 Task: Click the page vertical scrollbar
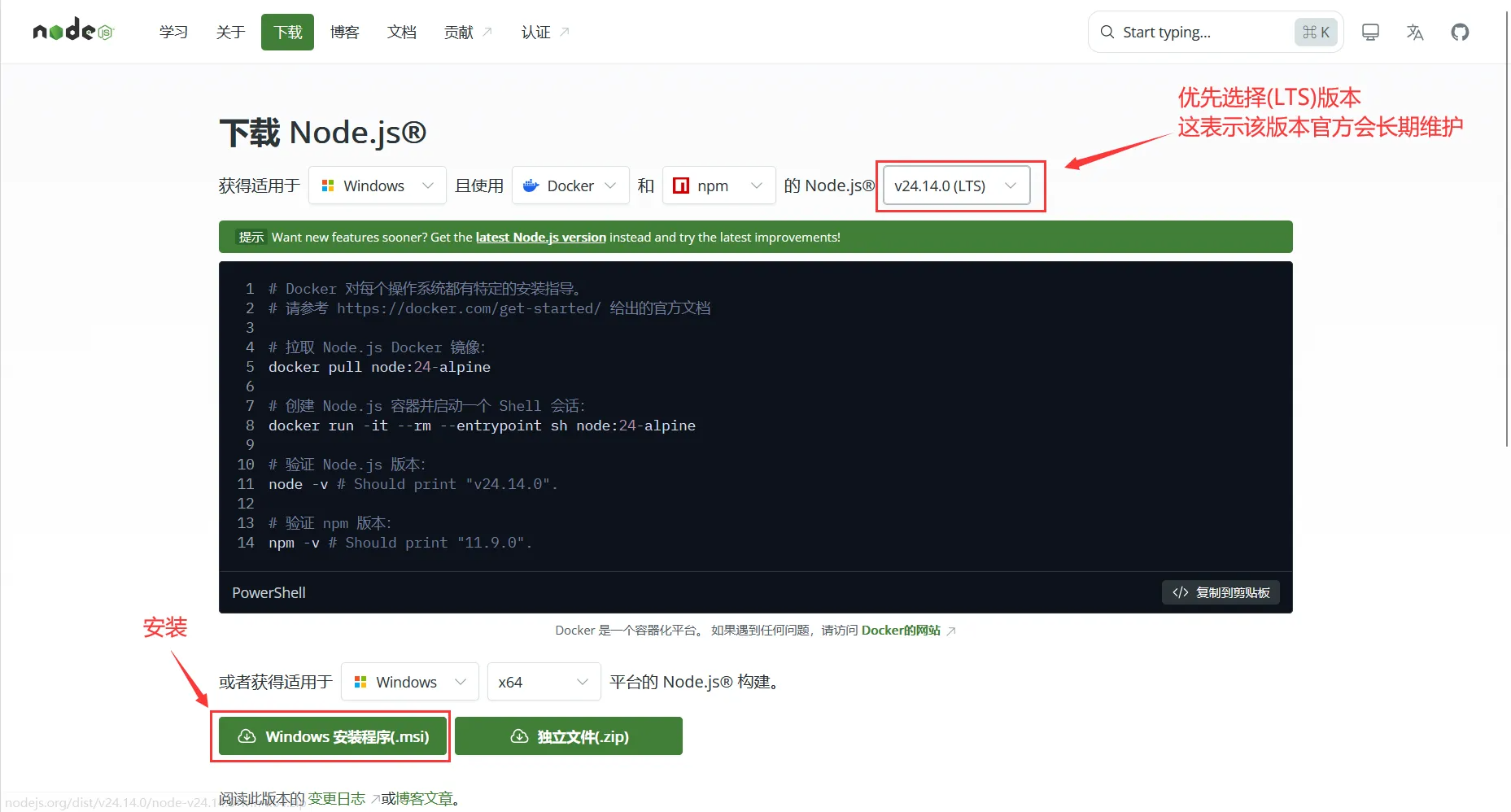click(1507, 228)
